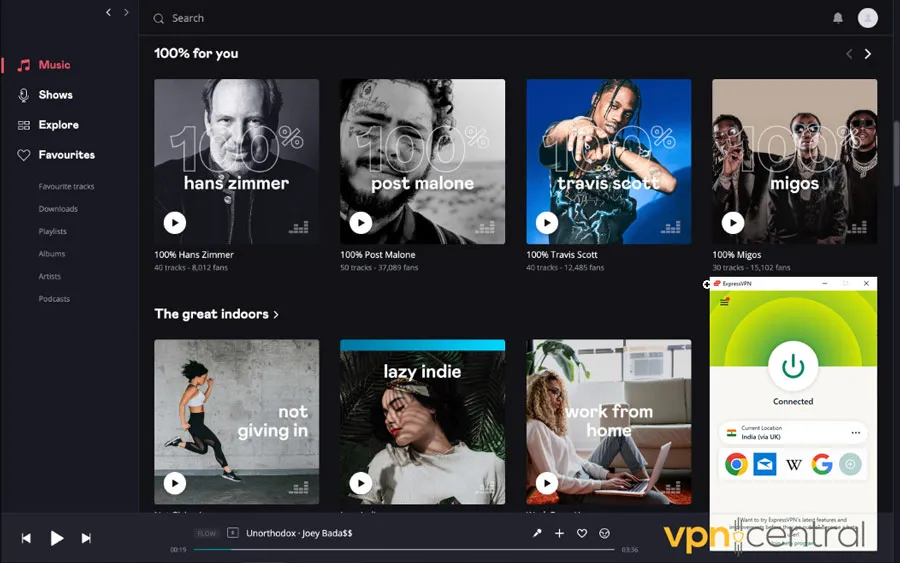Viewport: 900px width, 563px height.
Task: Open Artists in sidebar
Action: (x=49, y=276)
